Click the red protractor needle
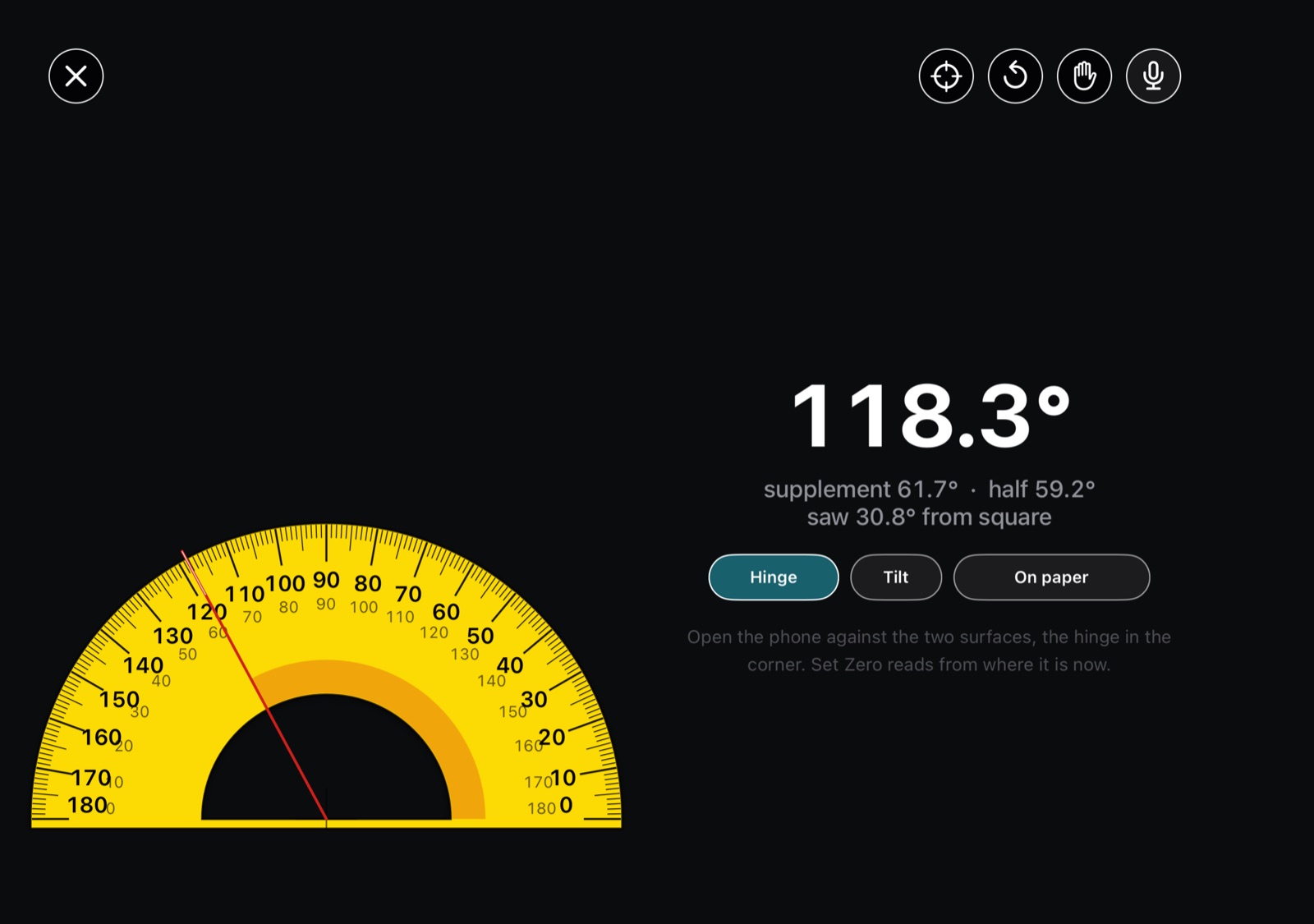Screen dimensions: 1314x924 tap(255, 687)
